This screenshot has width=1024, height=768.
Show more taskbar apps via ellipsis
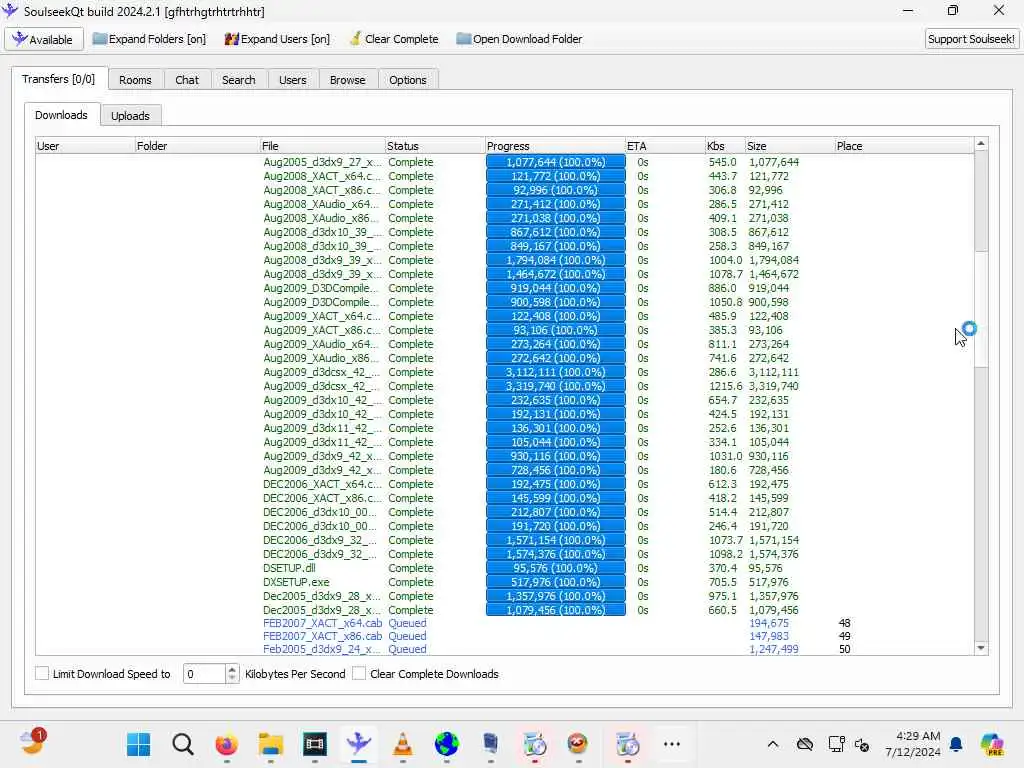[671, 744]
